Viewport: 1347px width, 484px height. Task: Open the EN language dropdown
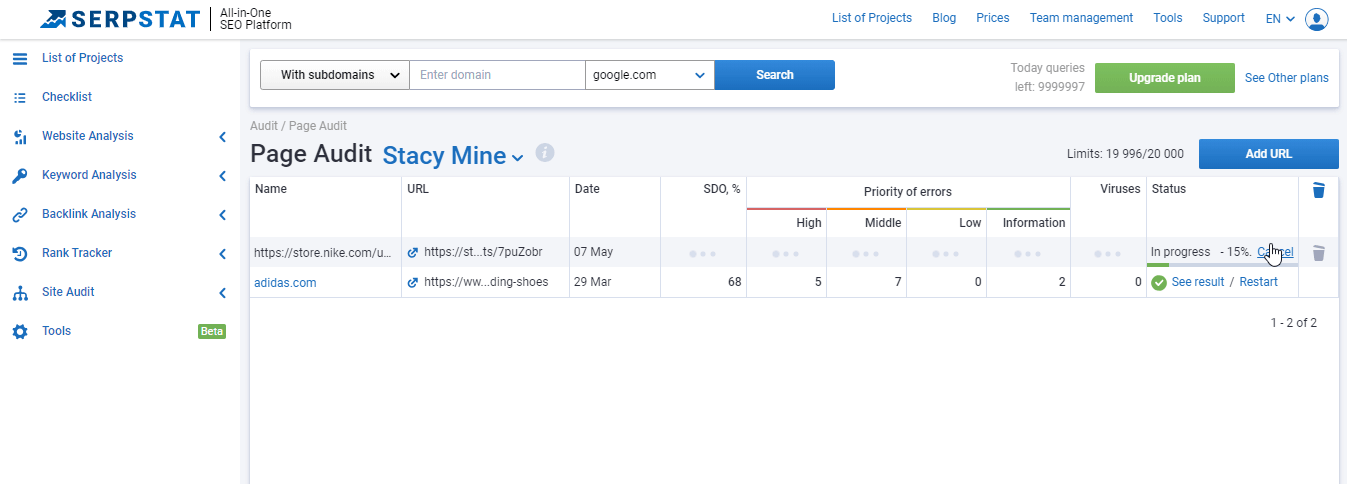coord(1280,18)
